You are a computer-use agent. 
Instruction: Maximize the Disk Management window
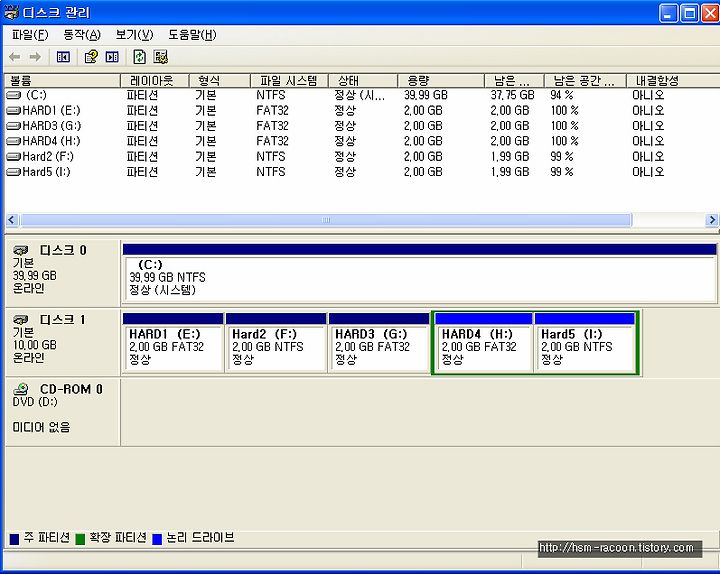tap(689, 13)
